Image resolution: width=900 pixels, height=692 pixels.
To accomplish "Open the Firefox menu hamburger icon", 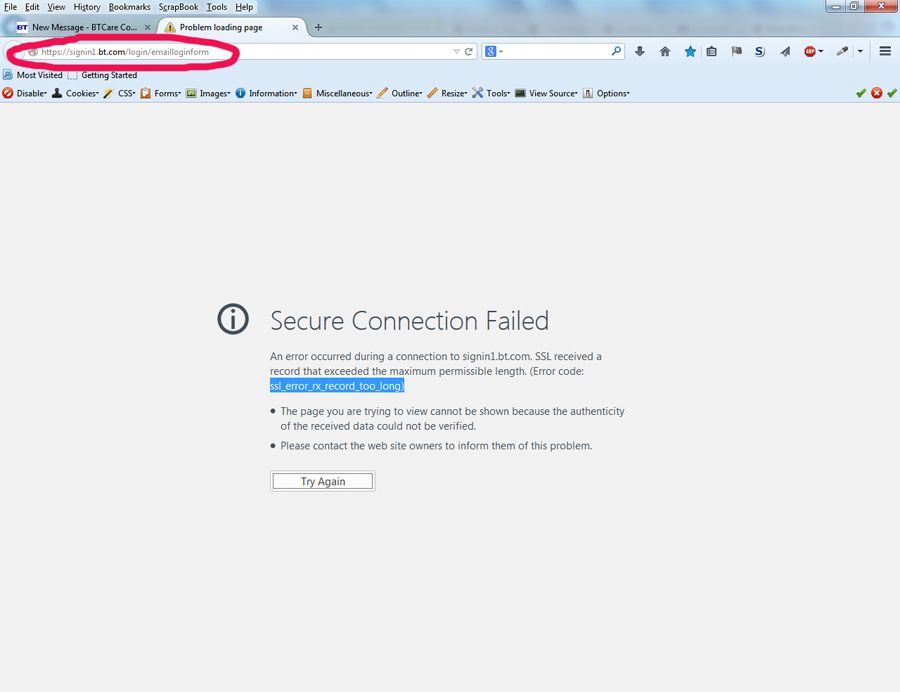I will pyautogui.click(x=884, y=51).
